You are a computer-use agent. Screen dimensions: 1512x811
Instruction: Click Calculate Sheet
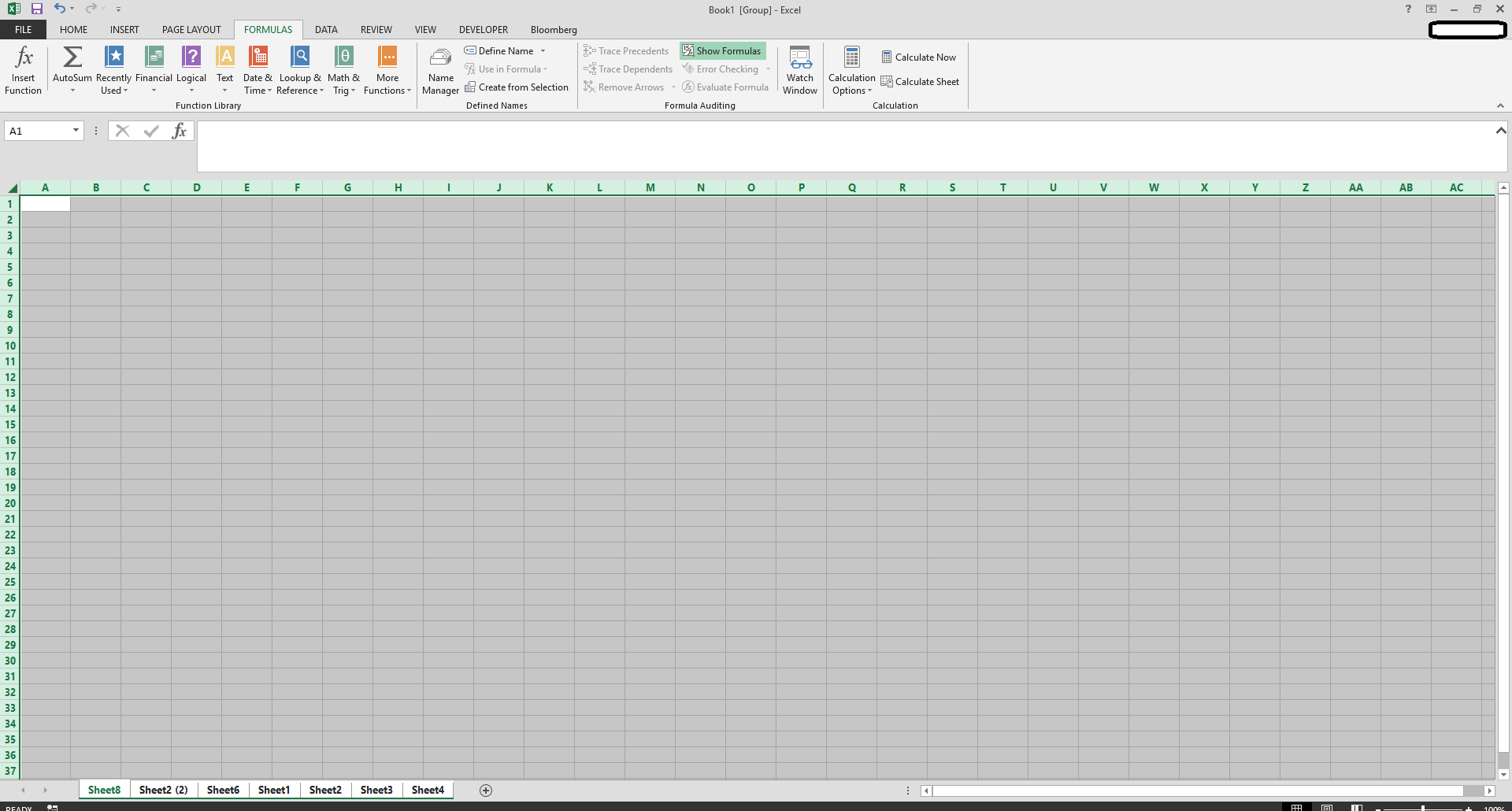click(920, 82)
